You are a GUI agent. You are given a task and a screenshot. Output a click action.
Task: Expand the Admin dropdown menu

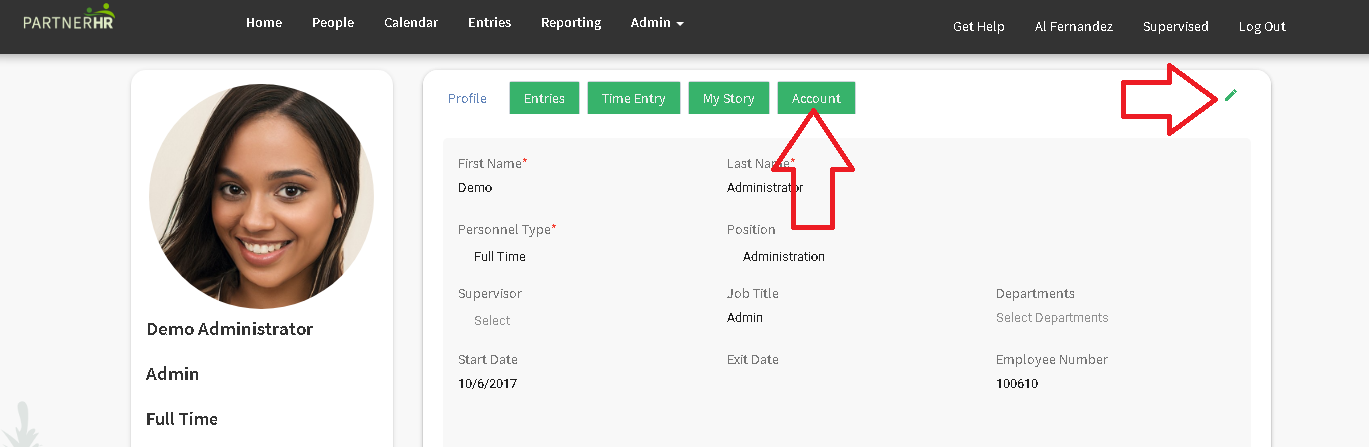tap(657, 23)
